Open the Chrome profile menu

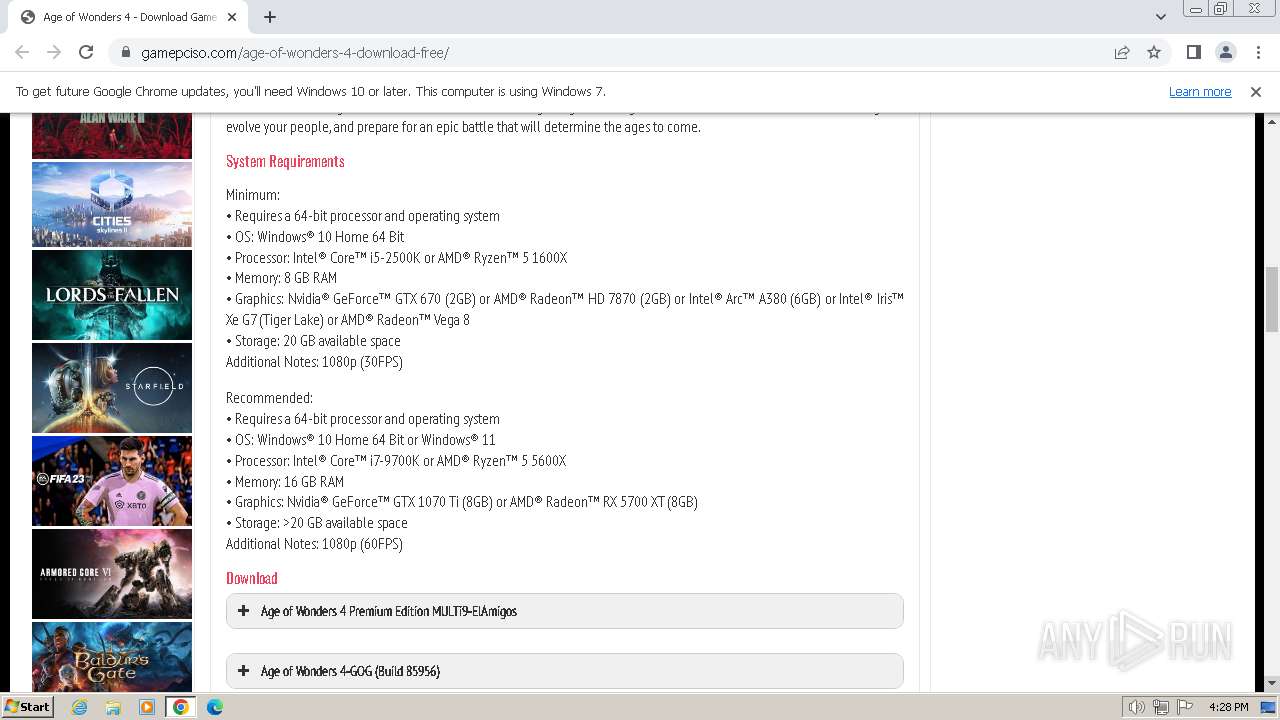1225,52
